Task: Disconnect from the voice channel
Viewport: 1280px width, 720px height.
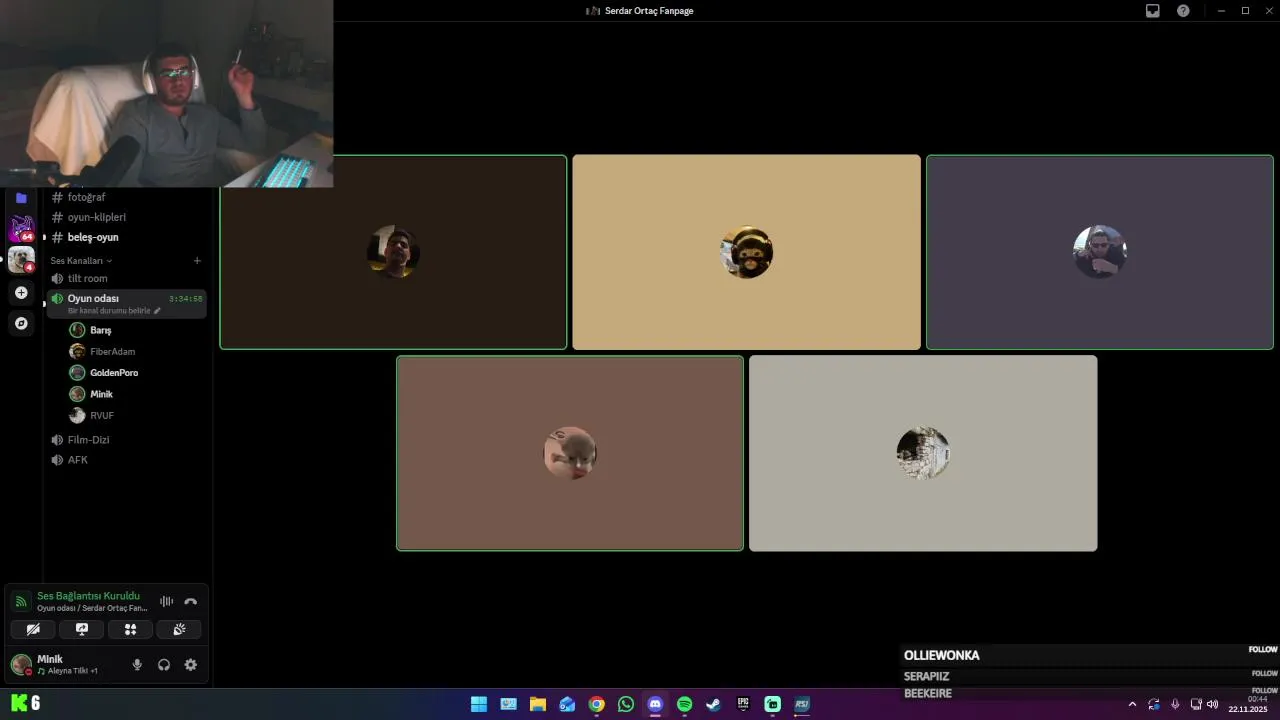Action: 191,601
